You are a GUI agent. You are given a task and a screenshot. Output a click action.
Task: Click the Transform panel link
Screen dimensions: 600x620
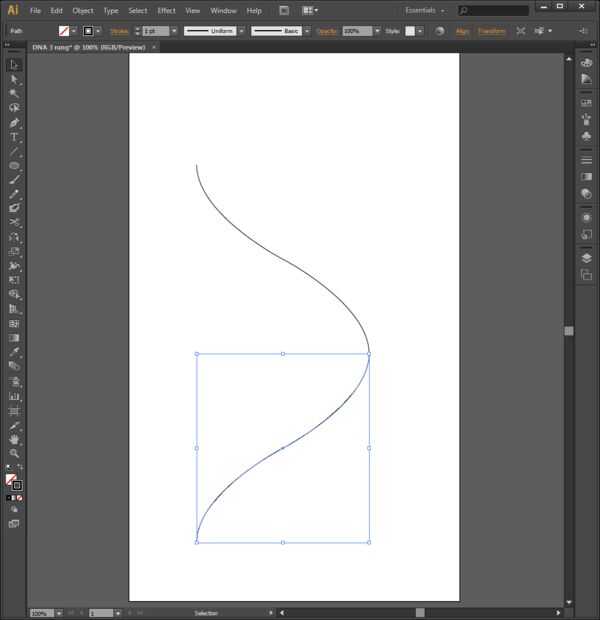pos(492,31)
